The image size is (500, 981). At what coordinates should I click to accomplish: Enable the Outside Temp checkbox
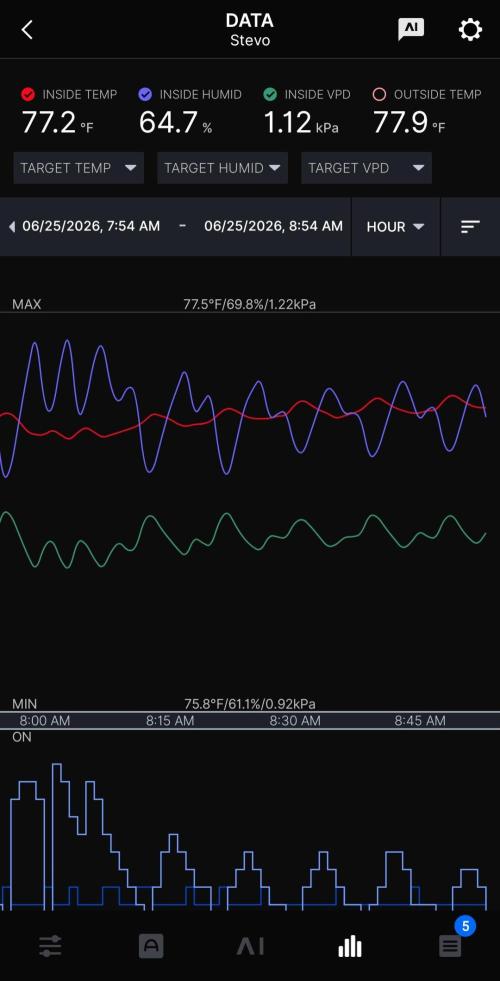pos(379,94)
